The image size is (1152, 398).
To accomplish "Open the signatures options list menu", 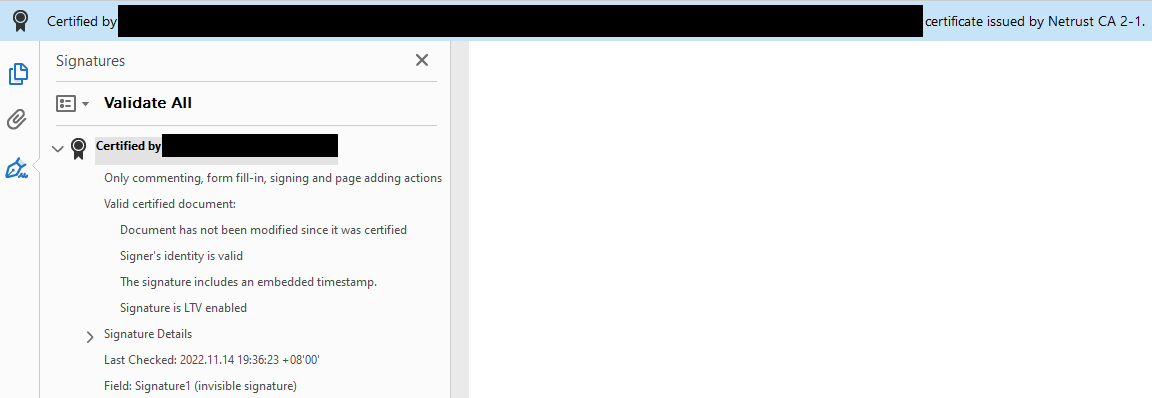I will pos(73,104).
